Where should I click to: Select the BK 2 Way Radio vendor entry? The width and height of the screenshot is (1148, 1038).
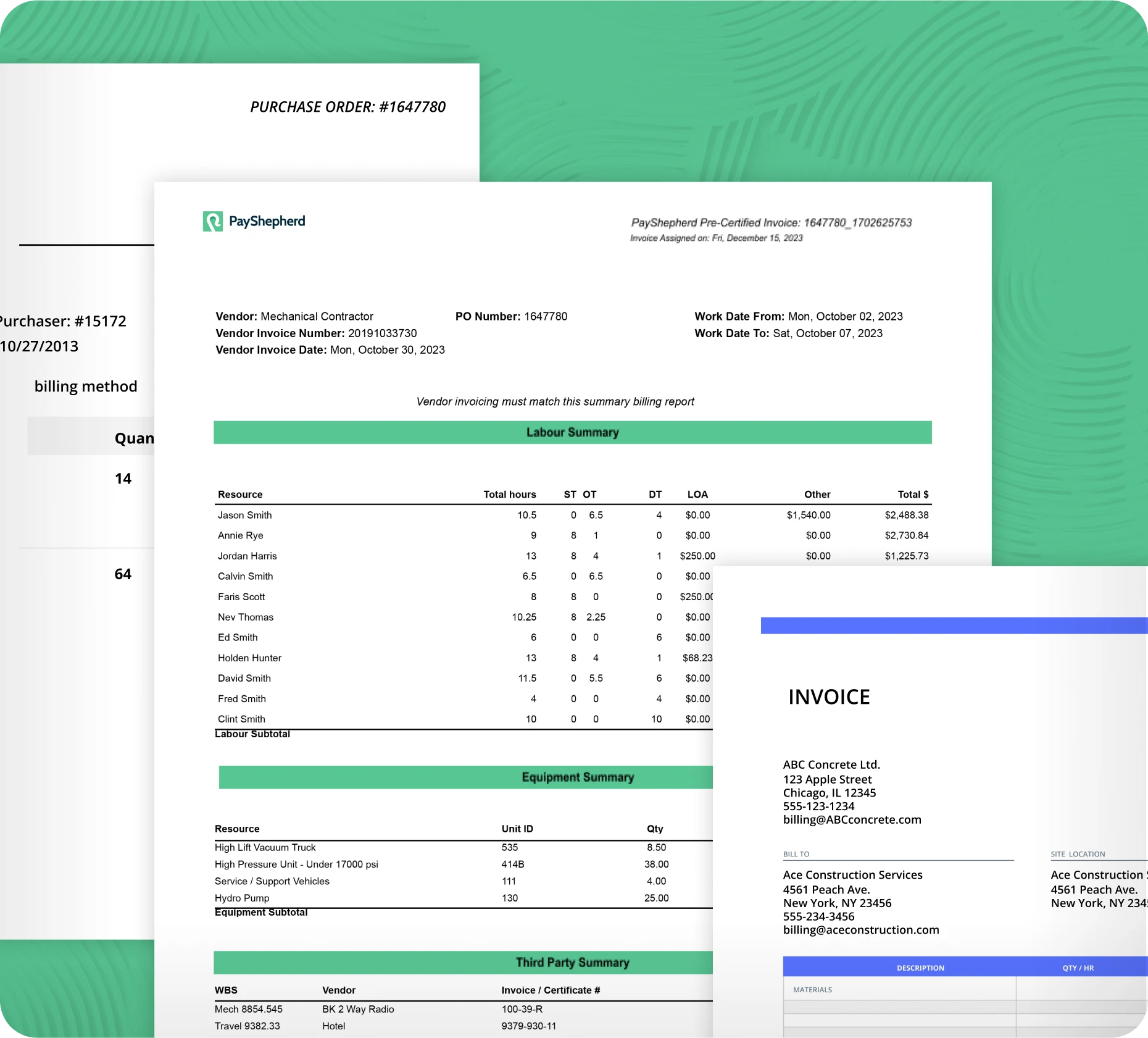click(358, 1009)
